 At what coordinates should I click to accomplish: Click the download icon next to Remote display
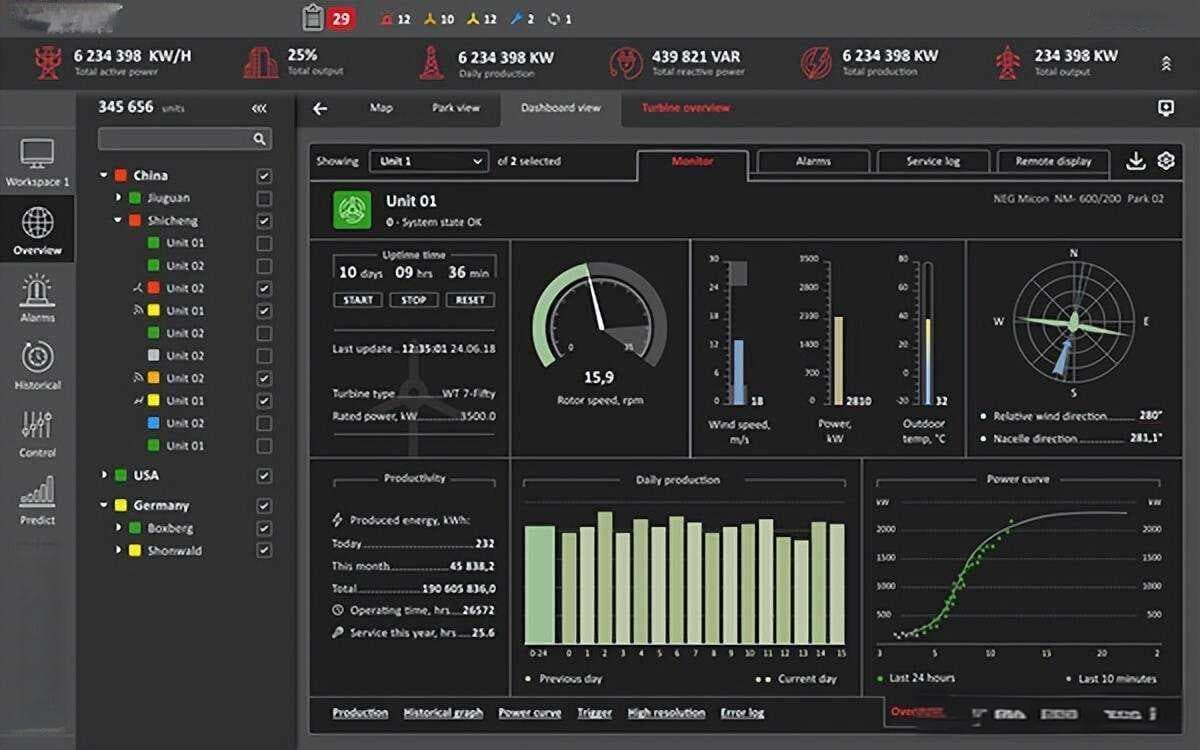1136,161
